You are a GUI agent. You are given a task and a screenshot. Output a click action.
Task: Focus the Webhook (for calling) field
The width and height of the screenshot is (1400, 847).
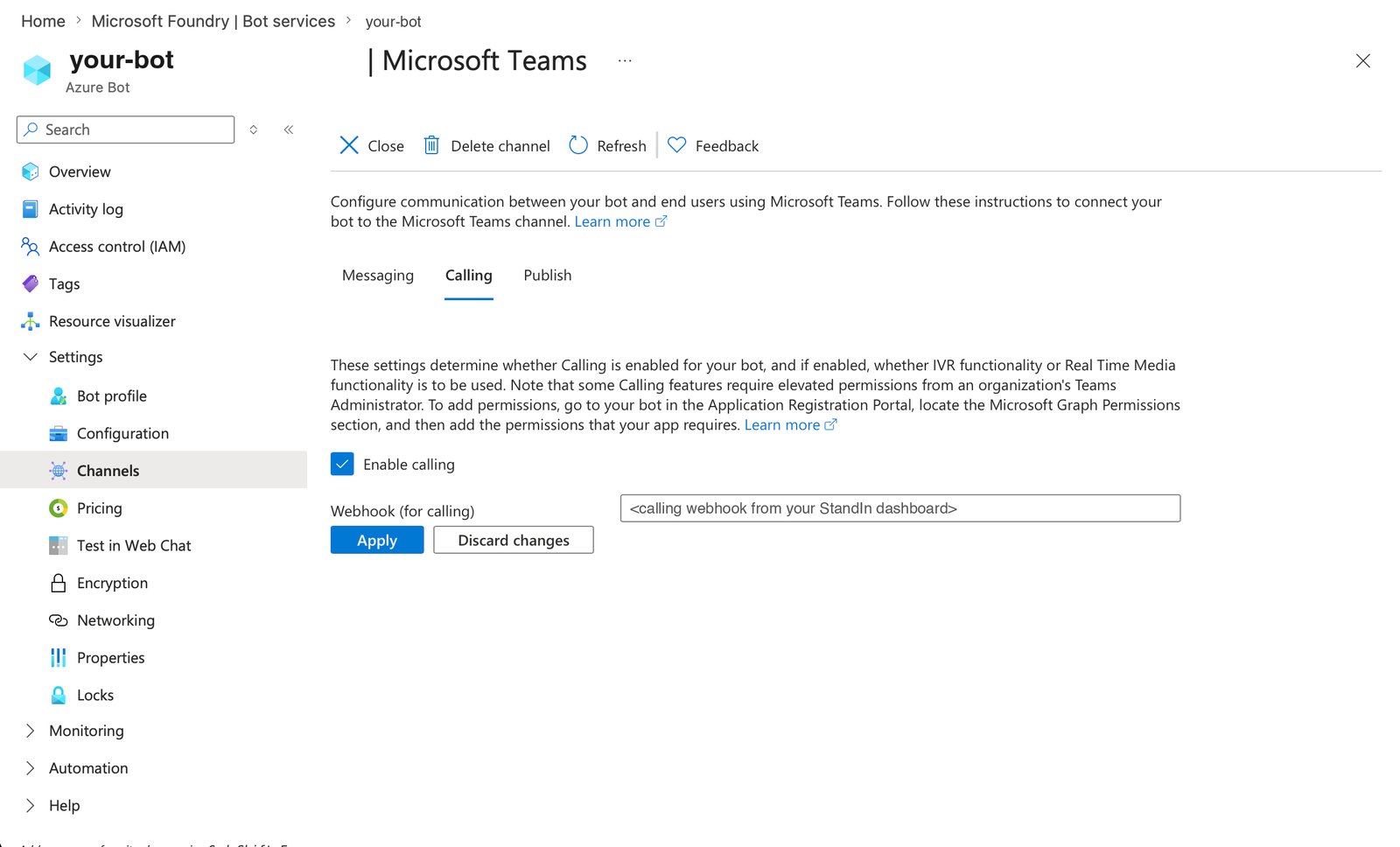(900, 508)
